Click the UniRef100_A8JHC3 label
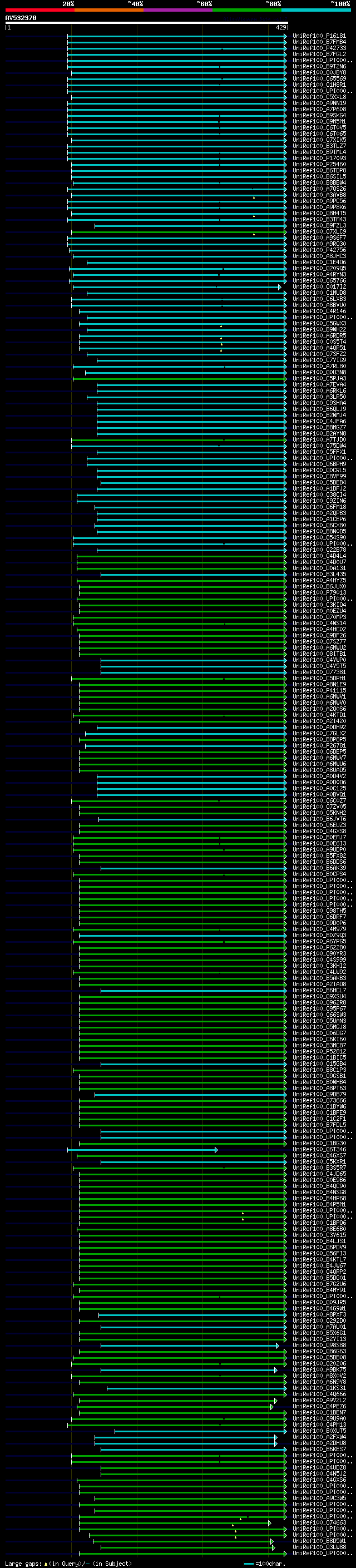This screenshot has height=1568, width=356. click(319, 256)
